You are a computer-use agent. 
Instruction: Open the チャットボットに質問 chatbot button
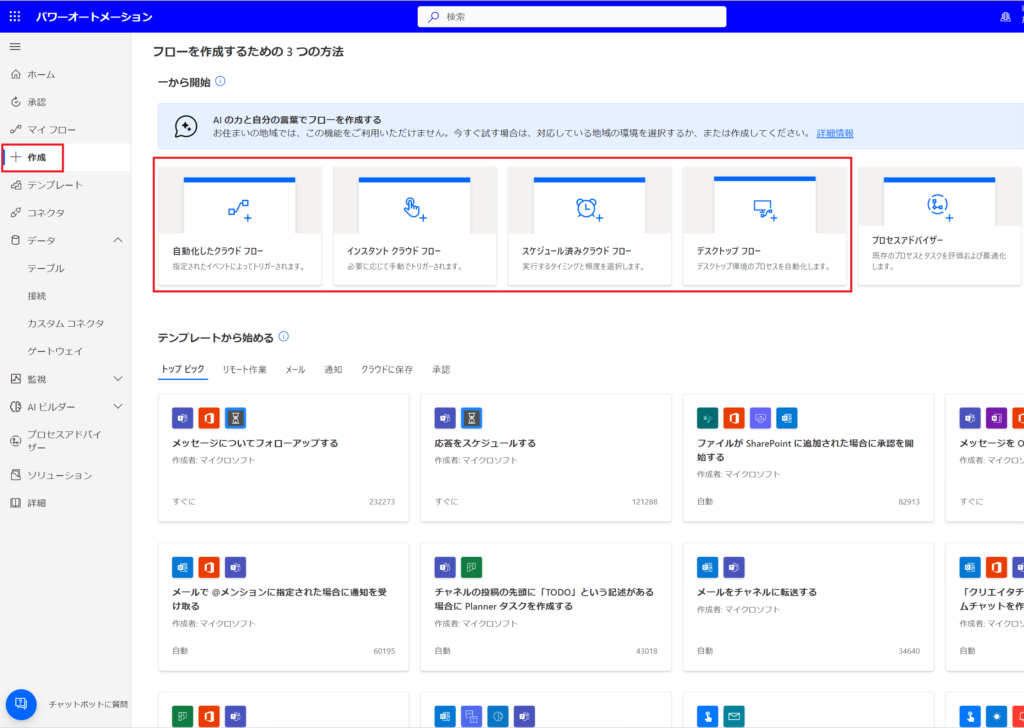[x=21, y=704]
